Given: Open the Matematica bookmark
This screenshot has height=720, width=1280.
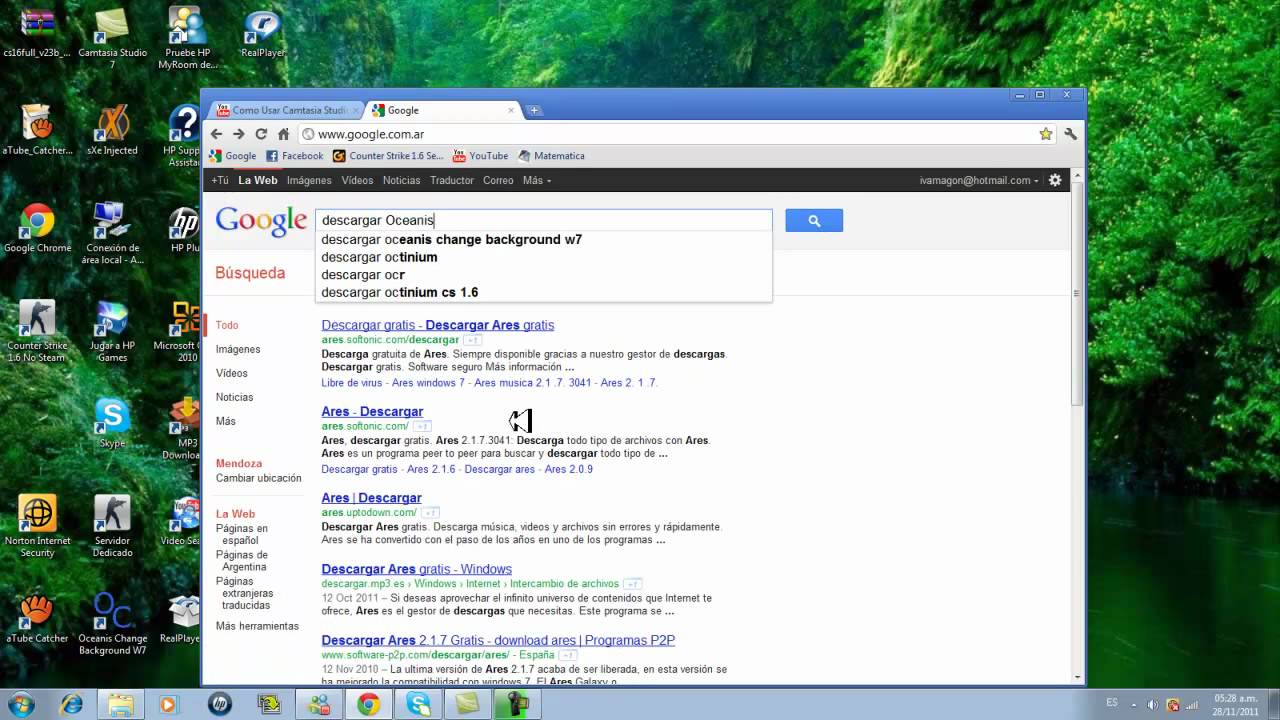Looking at the screenshot, I should click(x=551, y=156).
